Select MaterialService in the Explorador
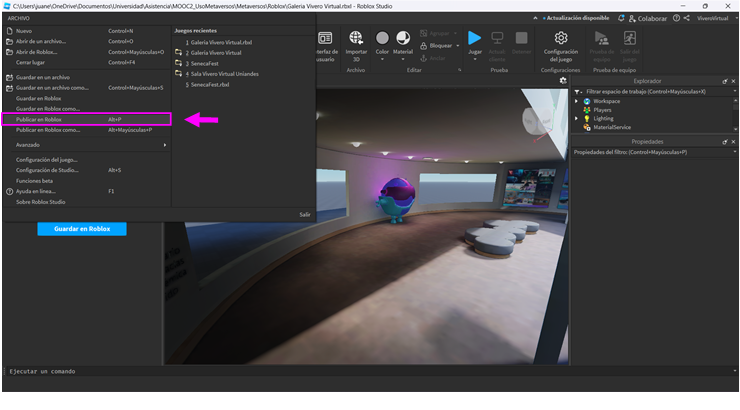Screen dimensions: 740x410 pos(612,127)
